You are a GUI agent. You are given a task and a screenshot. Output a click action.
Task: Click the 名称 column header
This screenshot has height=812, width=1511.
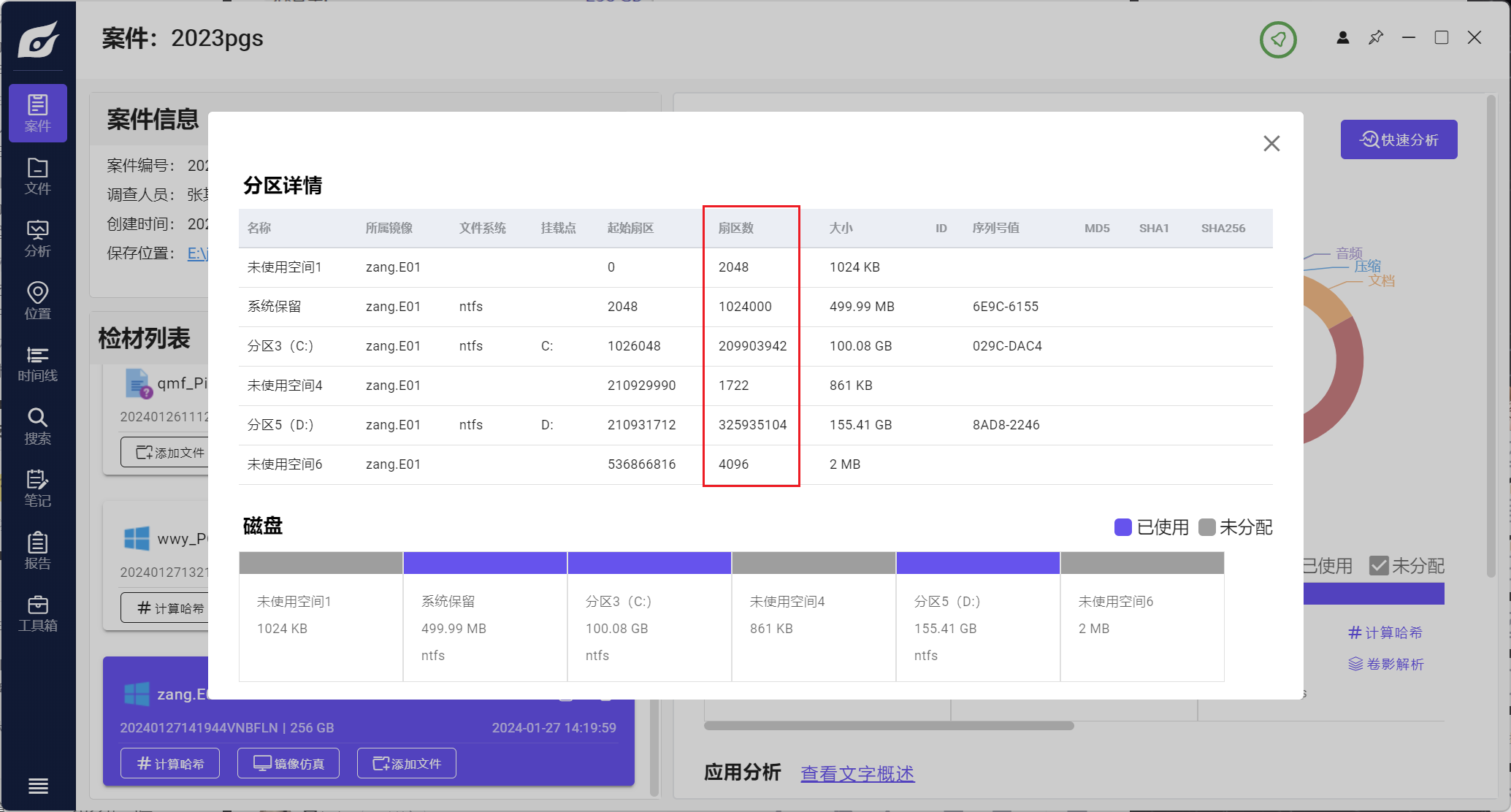click(x=259, y=228)
